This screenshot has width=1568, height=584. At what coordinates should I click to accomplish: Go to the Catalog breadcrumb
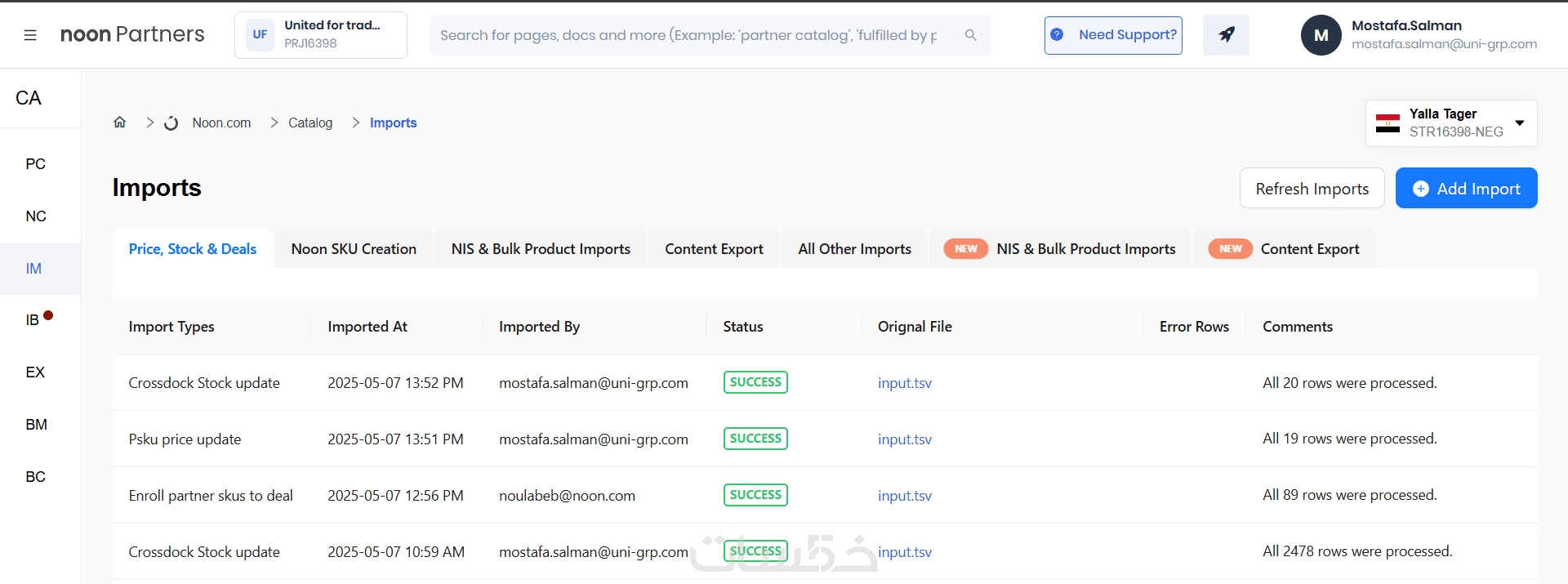[310, 123]
